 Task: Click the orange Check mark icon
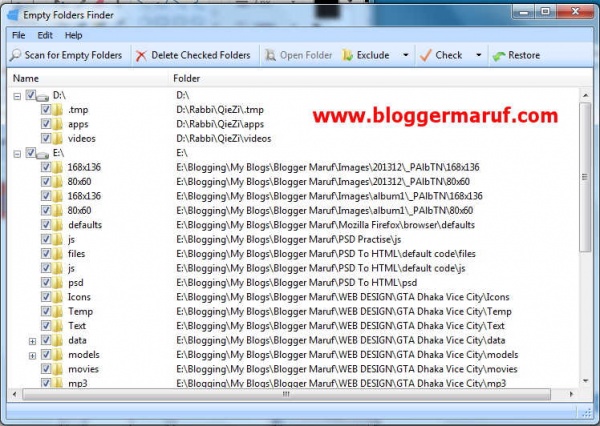[426, 55]
